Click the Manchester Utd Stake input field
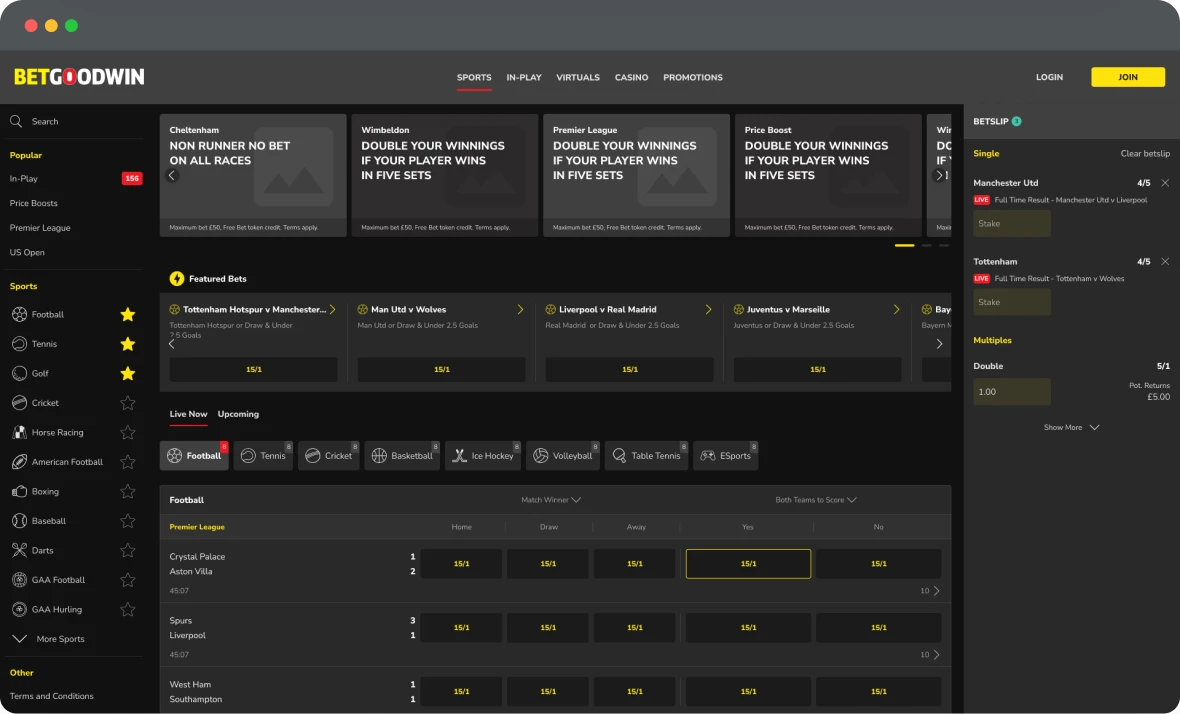 pyautogui.click(x=1011, y=223)
